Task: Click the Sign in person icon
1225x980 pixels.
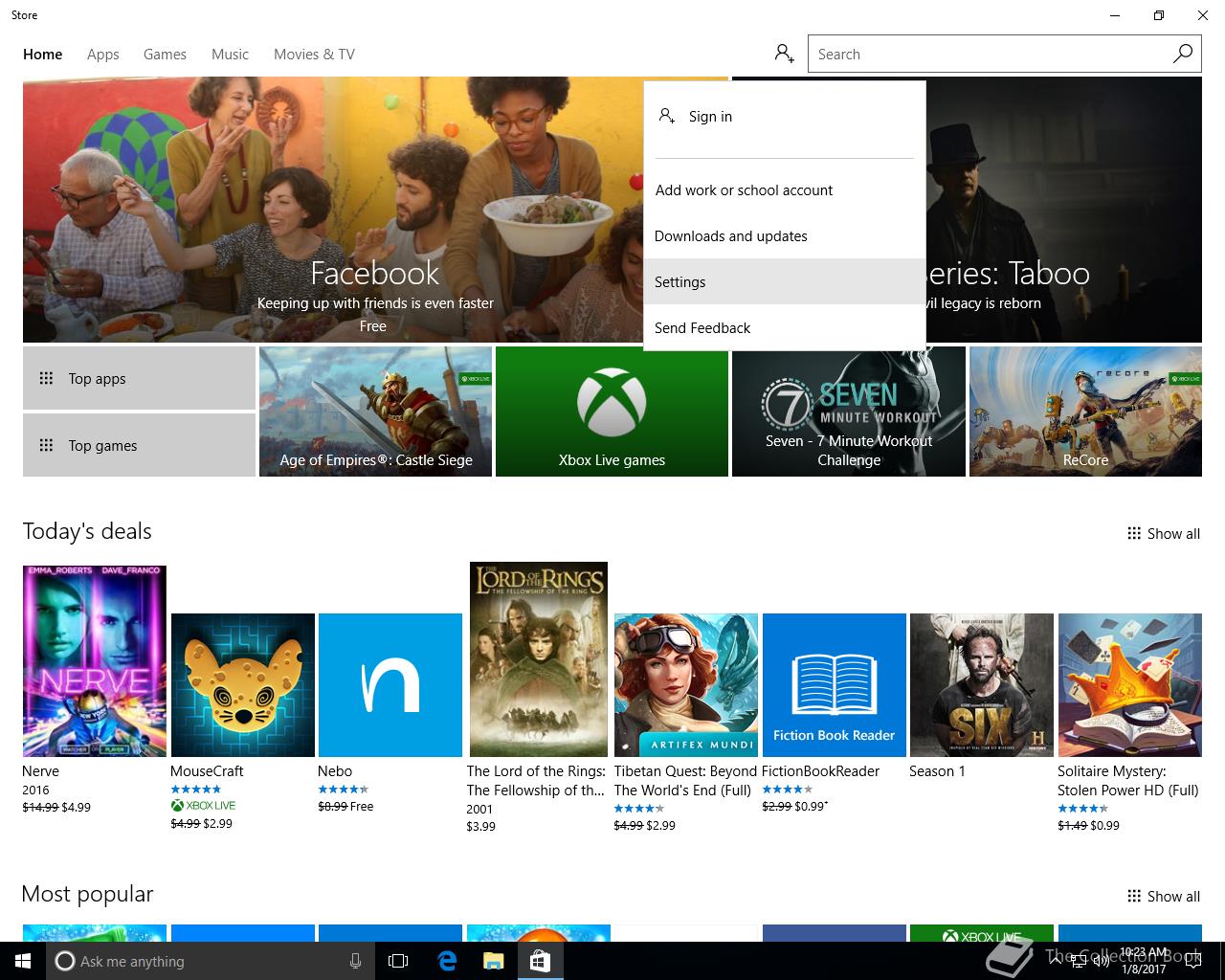Action: coord(667,116)
